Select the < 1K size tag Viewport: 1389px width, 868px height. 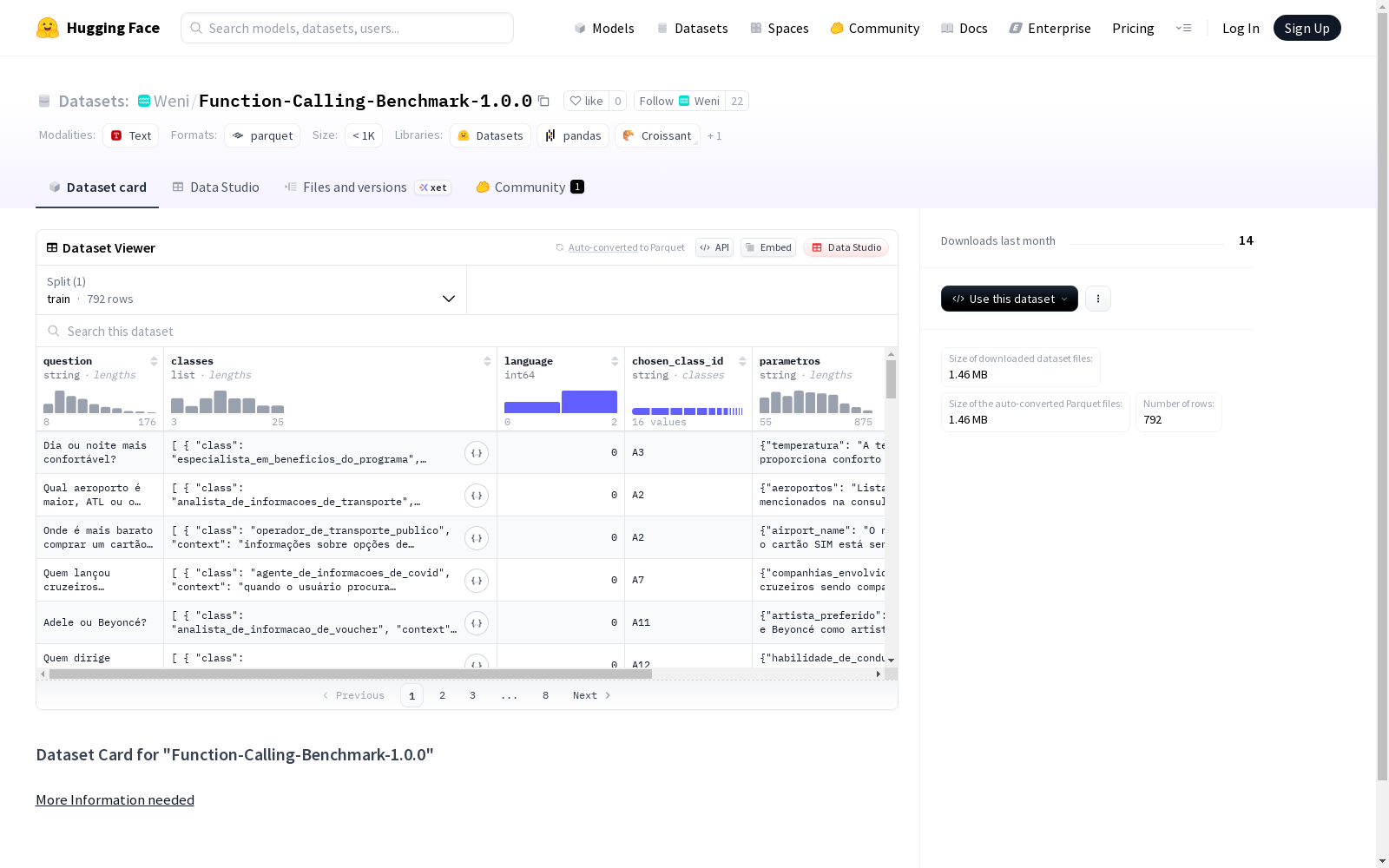tap(364, 135)
